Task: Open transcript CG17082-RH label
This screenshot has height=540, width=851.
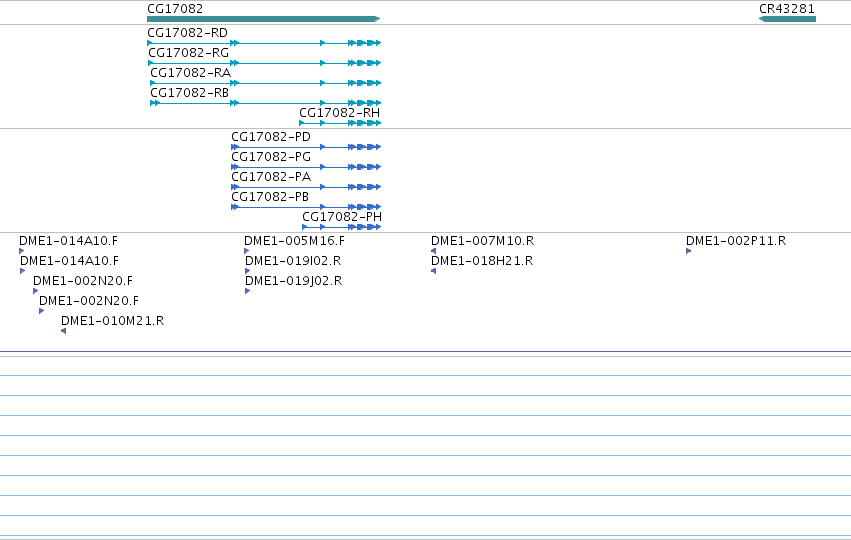Action: coord(340,113)
